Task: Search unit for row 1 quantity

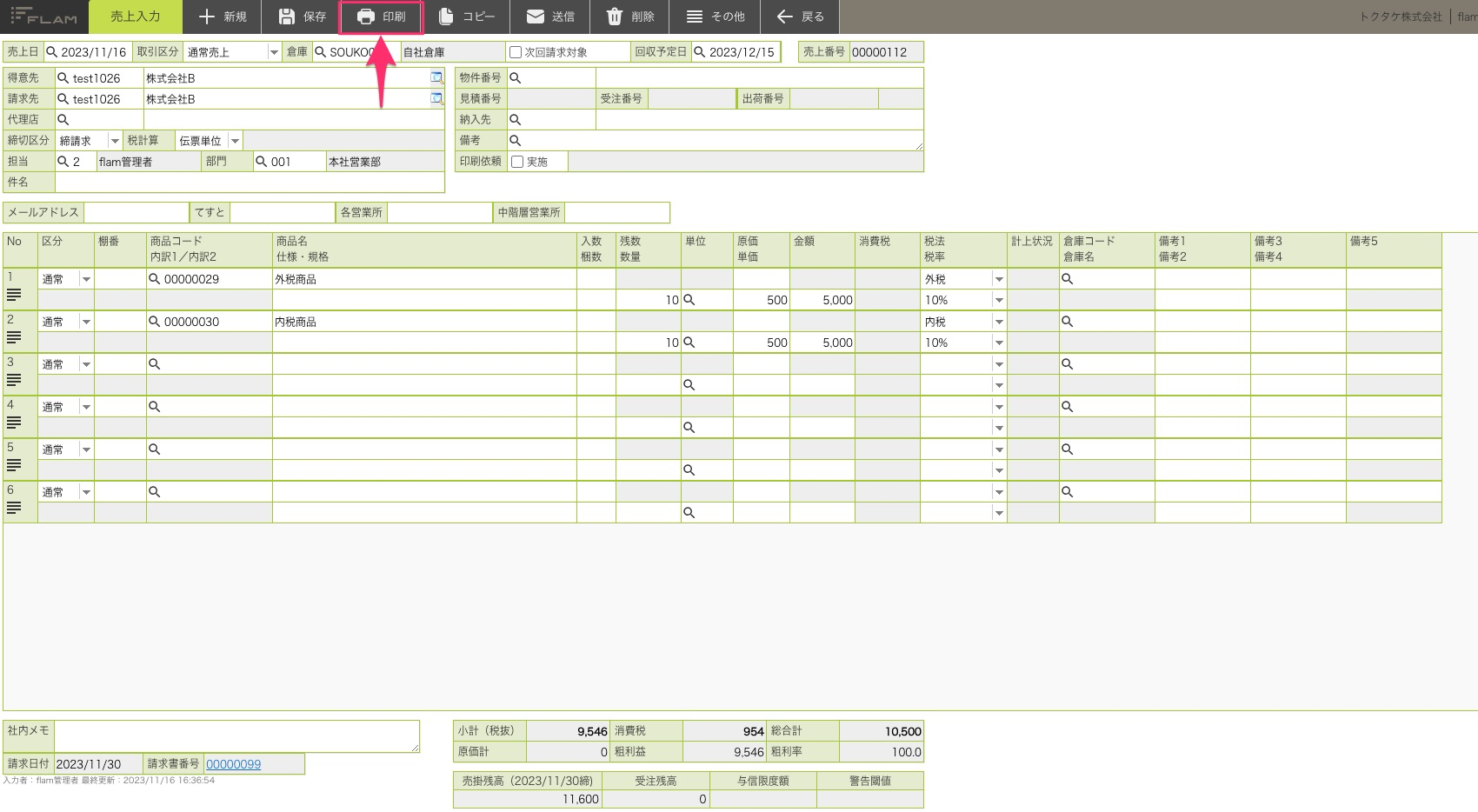Action: point(689,300)
